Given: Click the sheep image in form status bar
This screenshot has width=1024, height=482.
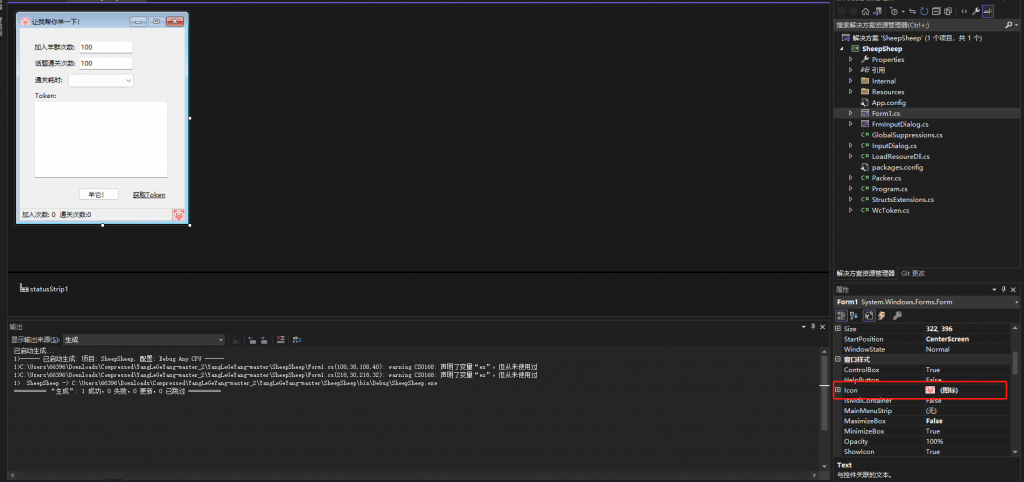Looking at the screenshot, I should click(178, 214).
